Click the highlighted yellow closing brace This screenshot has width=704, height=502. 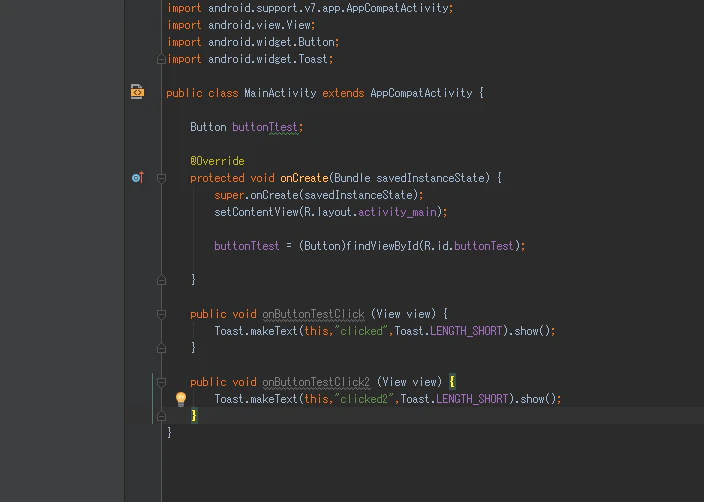(x=194, y=416)
